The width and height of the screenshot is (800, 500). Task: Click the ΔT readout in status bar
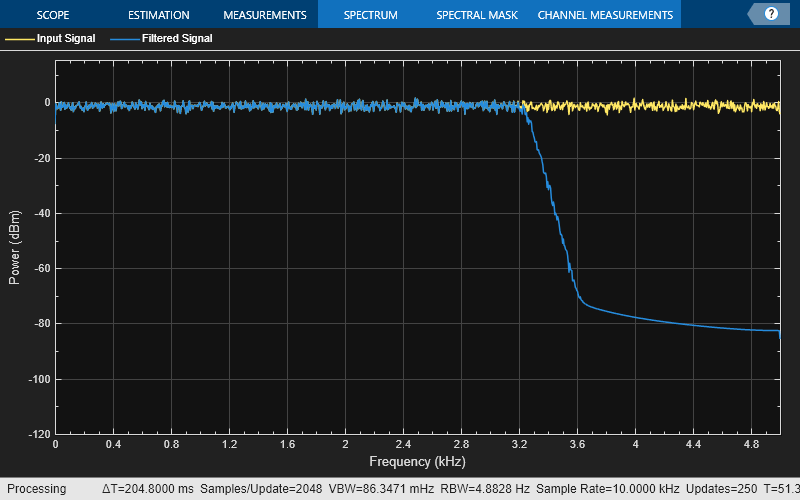[x=149, y=489]
